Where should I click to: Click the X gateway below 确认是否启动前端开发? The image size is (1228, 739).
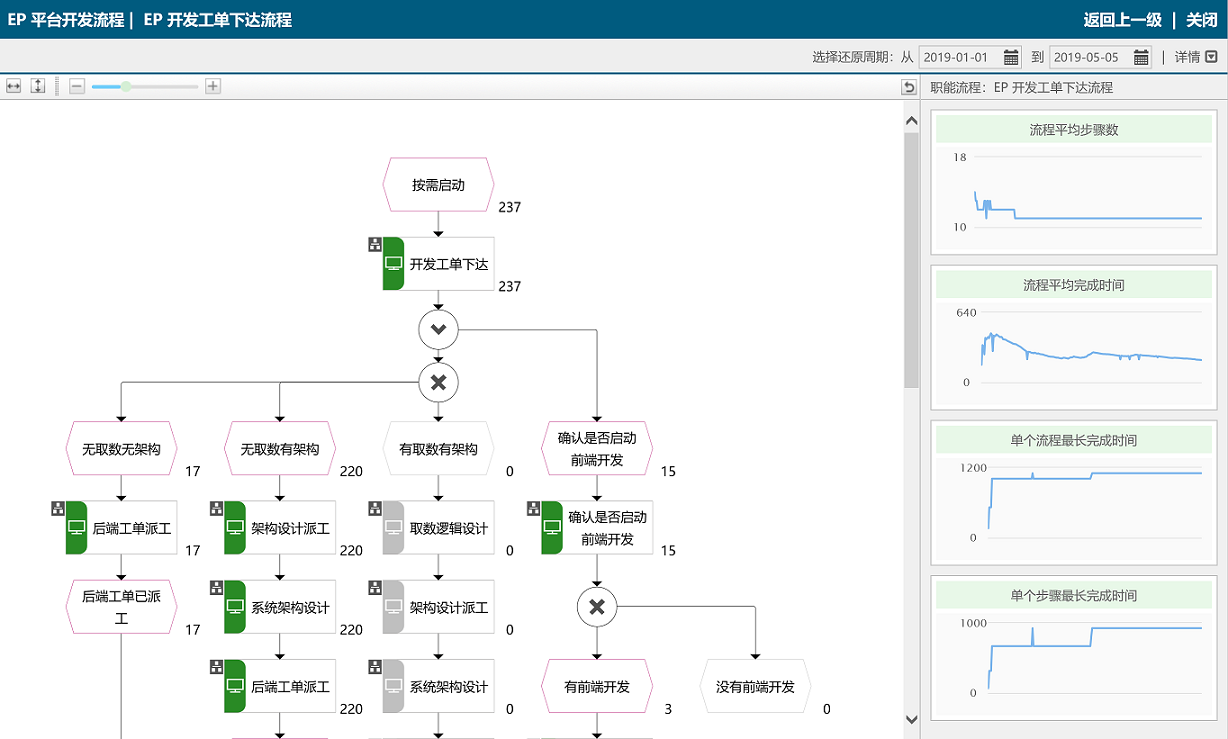pyautogui.click(x=597, y=606)
